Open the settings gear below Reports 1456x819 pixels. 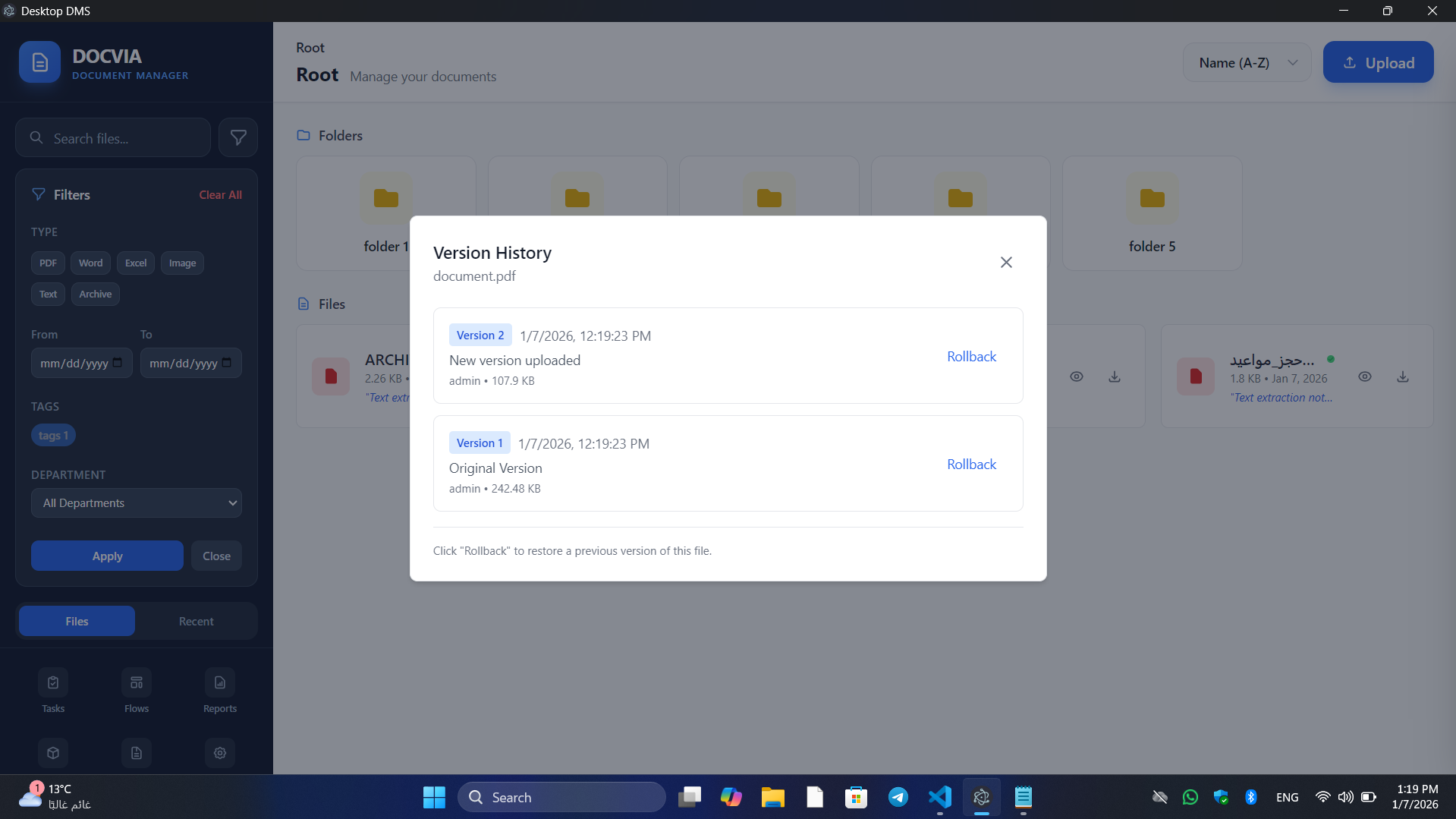220,752
